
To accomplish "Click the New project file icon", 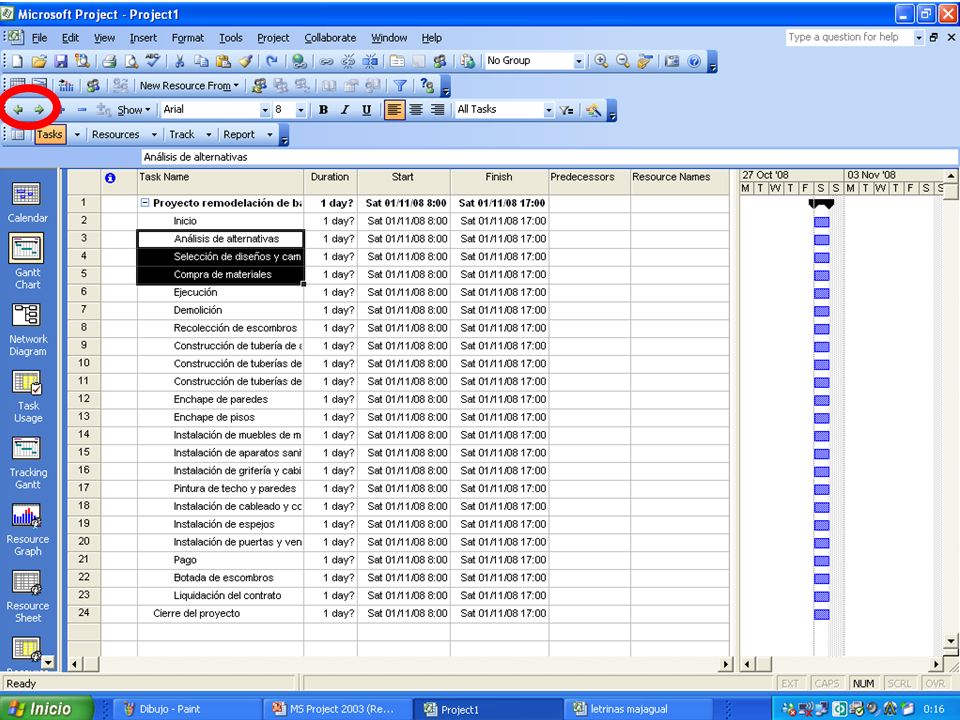I will 18,61.
